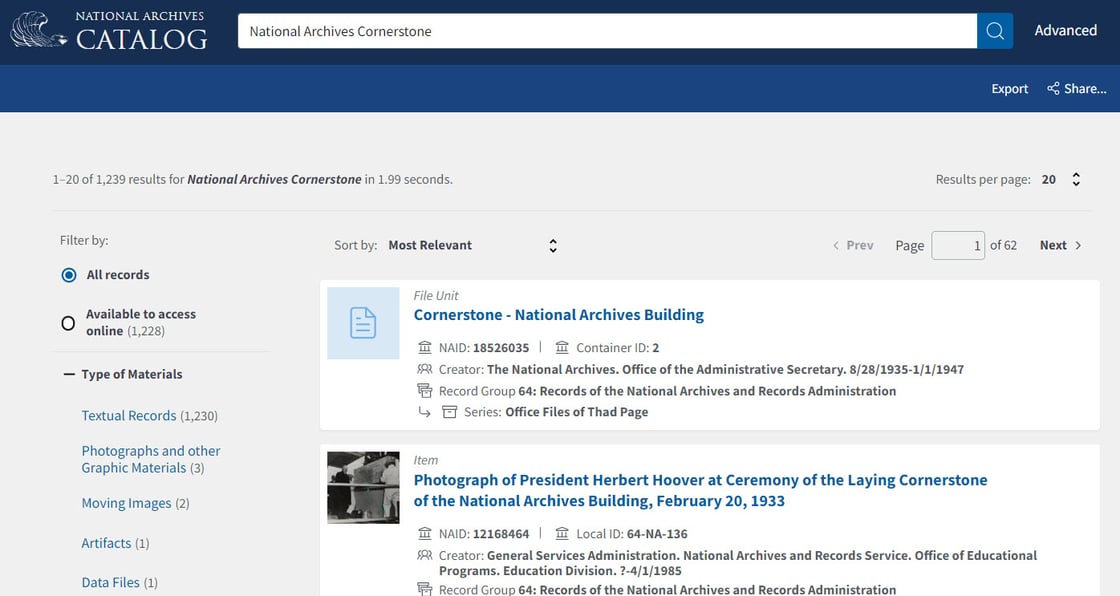This screenshot has width=1120, height=596.
Task: Click the document icon for Cornerstone file unit
Action: coord(363,323)
